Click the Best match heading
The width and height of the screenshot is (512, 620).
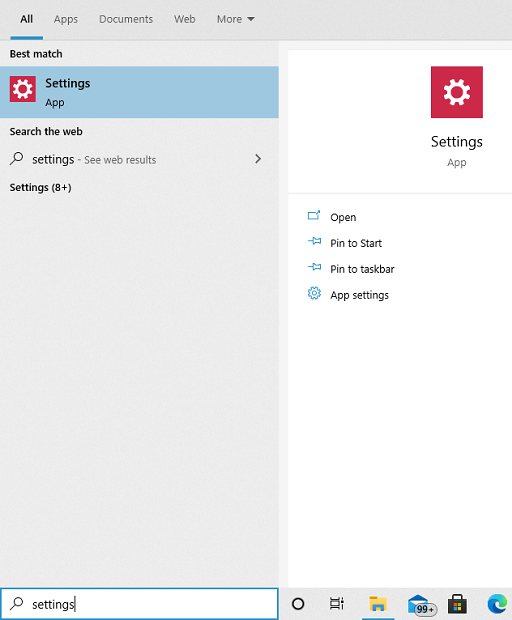coord(36,54)
